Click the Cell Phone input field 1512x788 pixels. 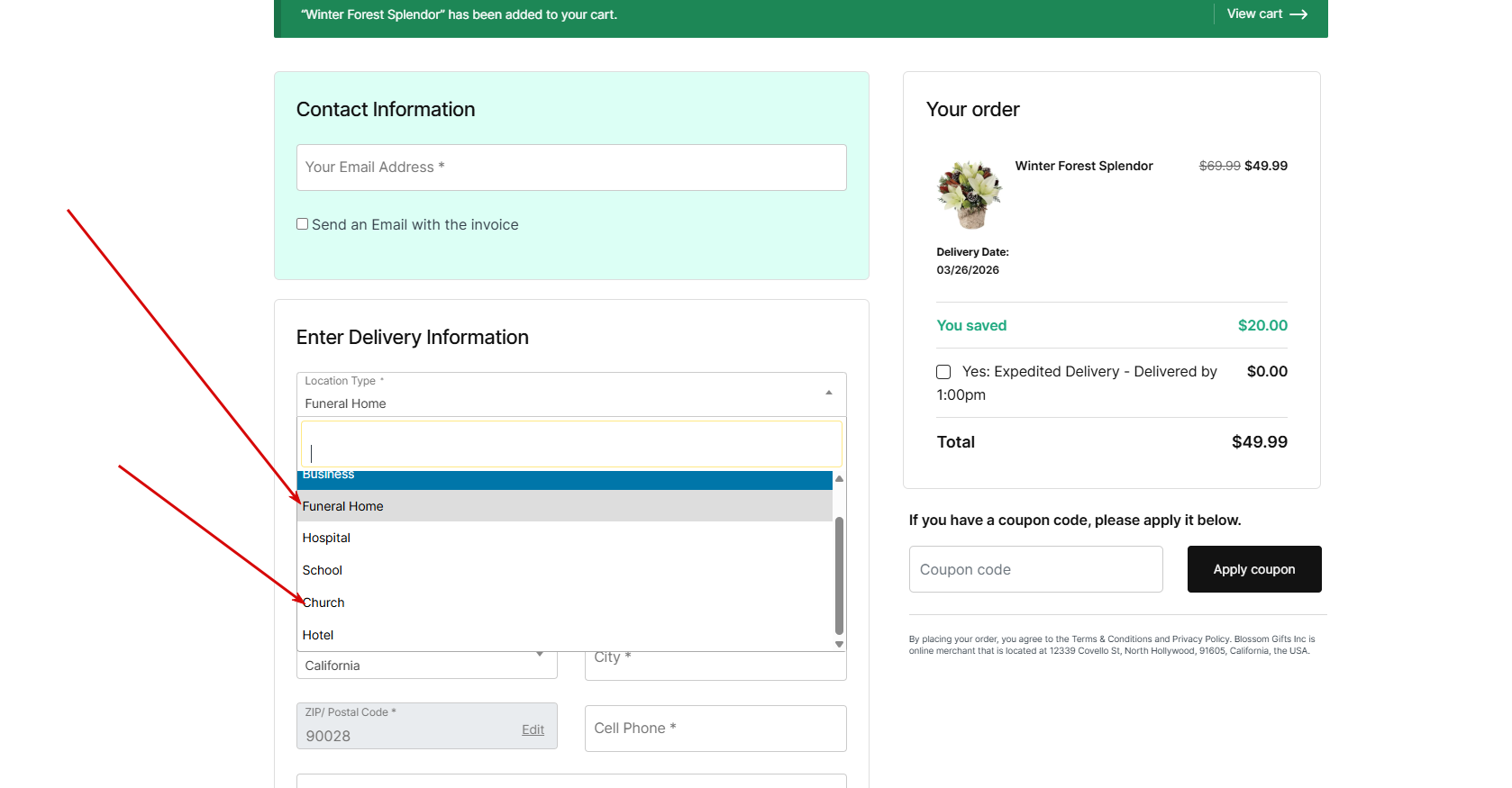715,728
